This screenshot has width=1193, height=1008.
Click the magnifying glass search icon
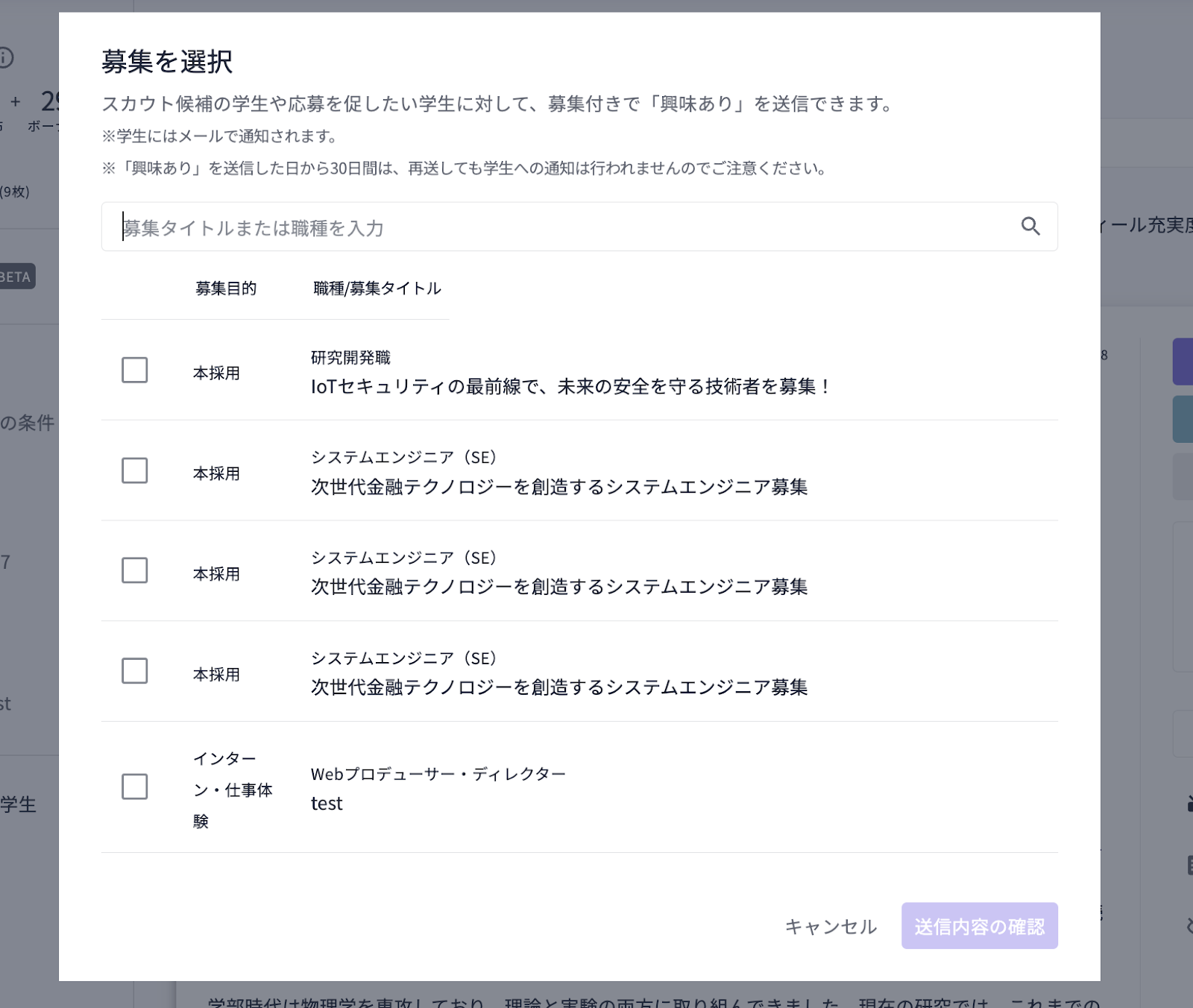1030,226
